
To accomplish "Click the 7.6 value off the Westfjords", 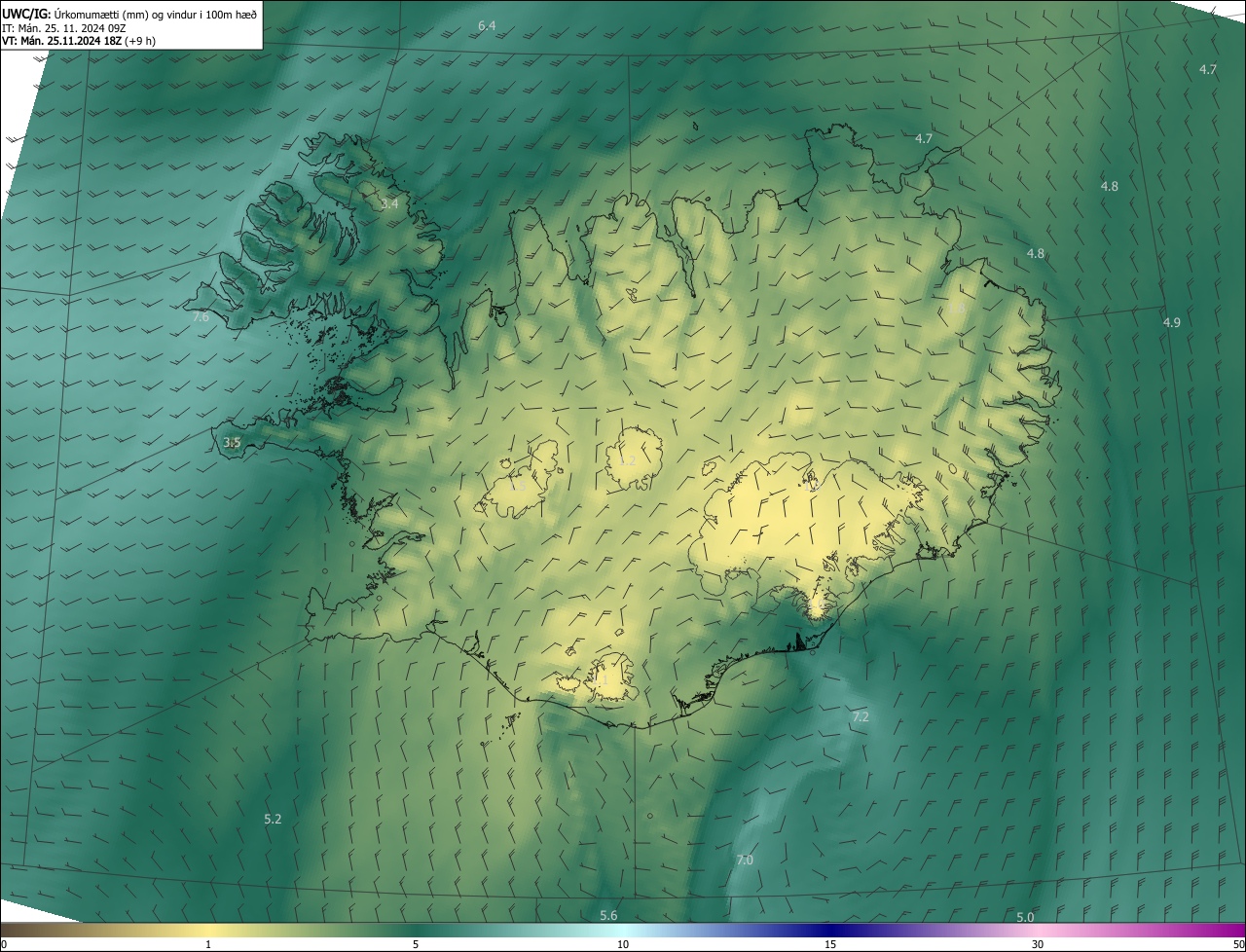I will pos(201,317).
